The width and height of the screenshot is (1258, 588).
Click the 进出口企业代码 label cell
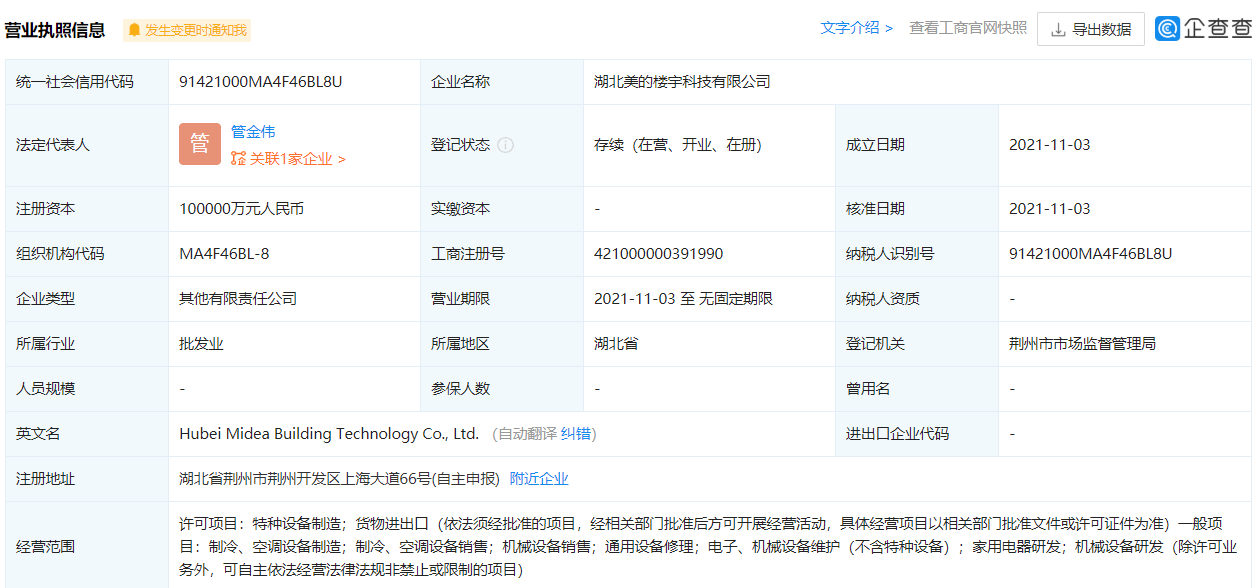pos(917,434)
